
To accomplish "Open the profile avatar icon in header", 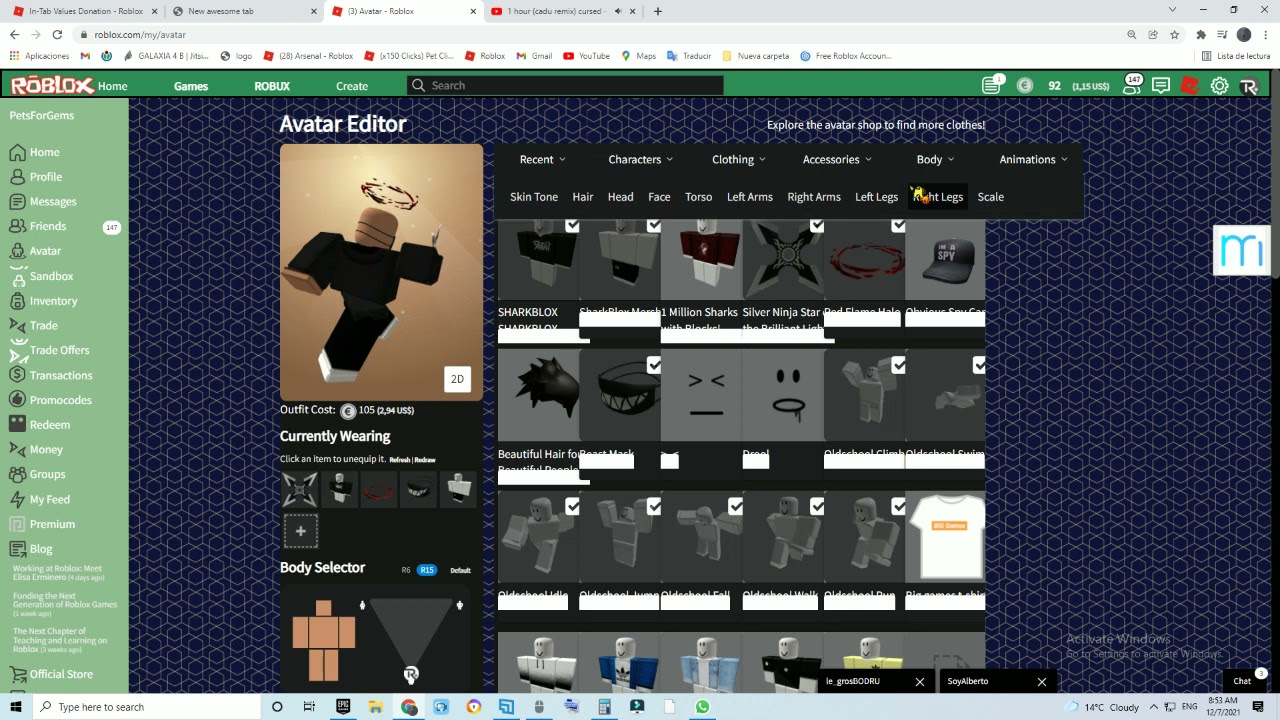I will coord(1248,86).
